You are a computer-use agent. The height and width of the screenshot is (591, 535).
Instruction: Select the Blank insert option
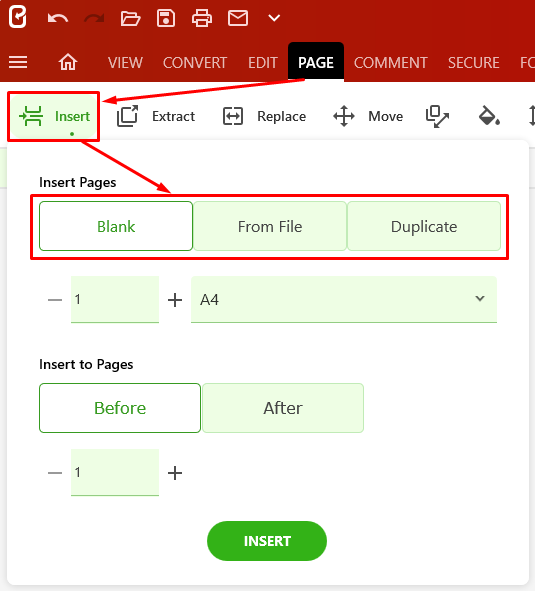(x=116, y=226)
